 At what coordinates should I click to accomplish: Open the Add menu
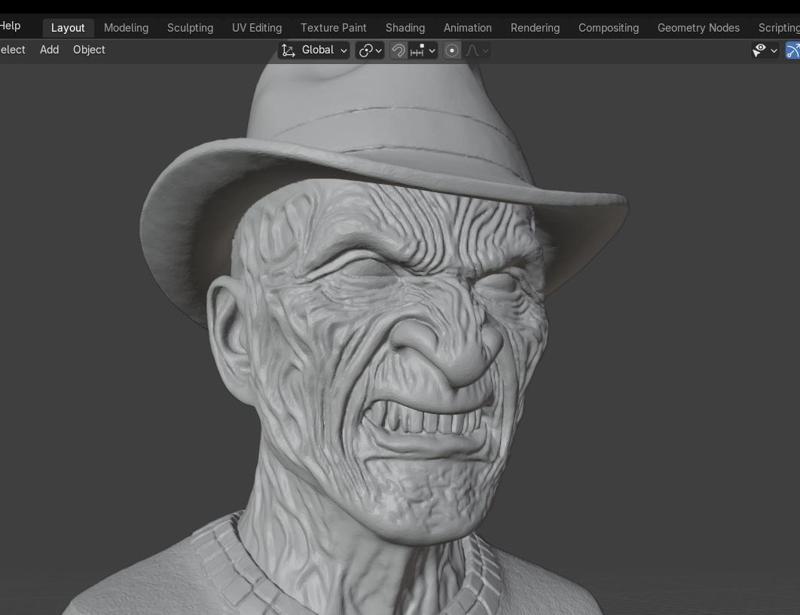click(48, 49)
